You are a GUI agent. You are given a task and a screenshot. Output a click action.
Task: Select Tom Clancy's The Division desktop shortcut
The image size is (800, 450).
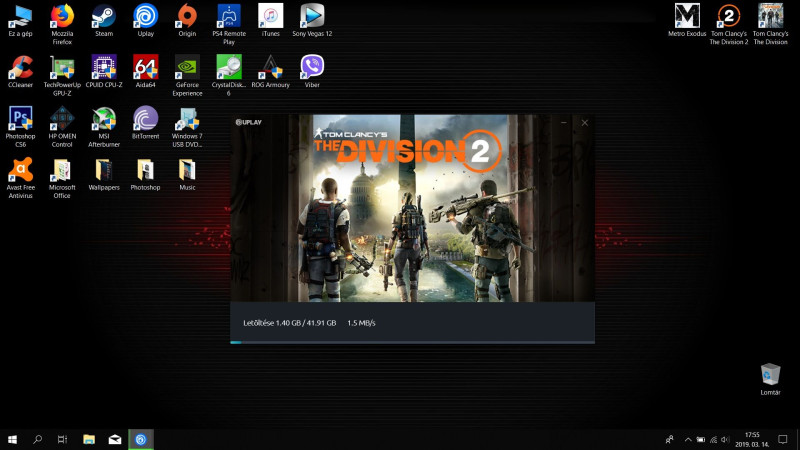(770, 24)
